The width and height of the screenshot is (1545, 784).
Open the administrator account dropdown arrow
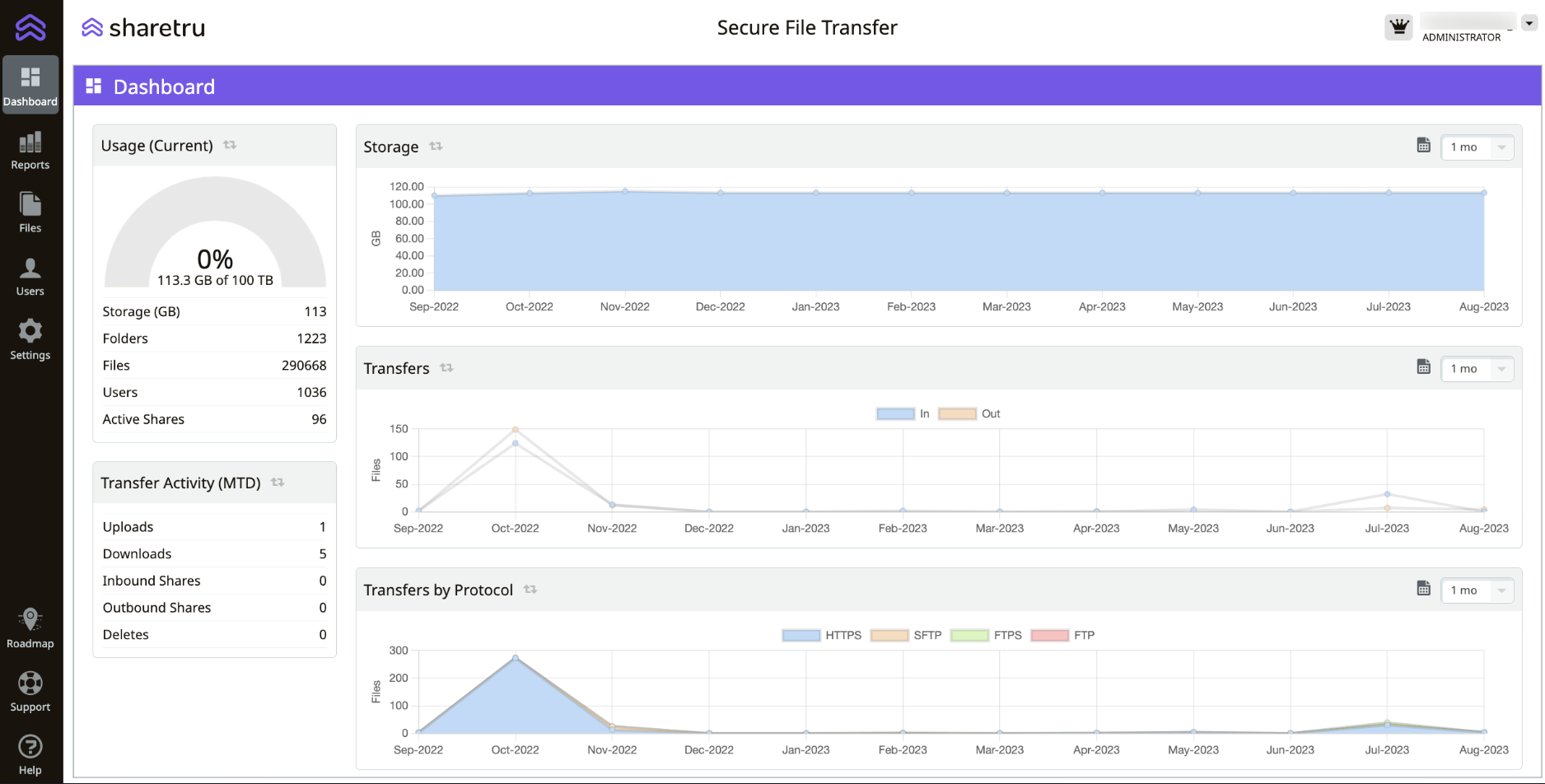(1529, 24)
